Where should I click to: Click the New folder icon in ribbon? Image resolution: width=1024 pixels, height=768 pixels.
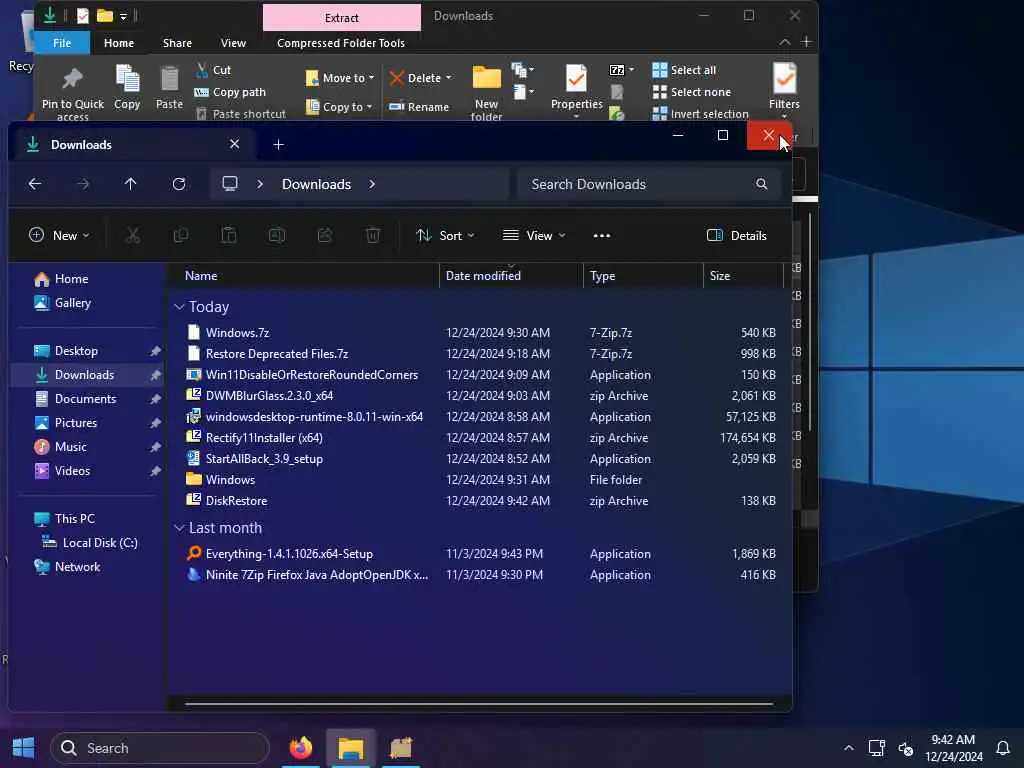[487, 78]
